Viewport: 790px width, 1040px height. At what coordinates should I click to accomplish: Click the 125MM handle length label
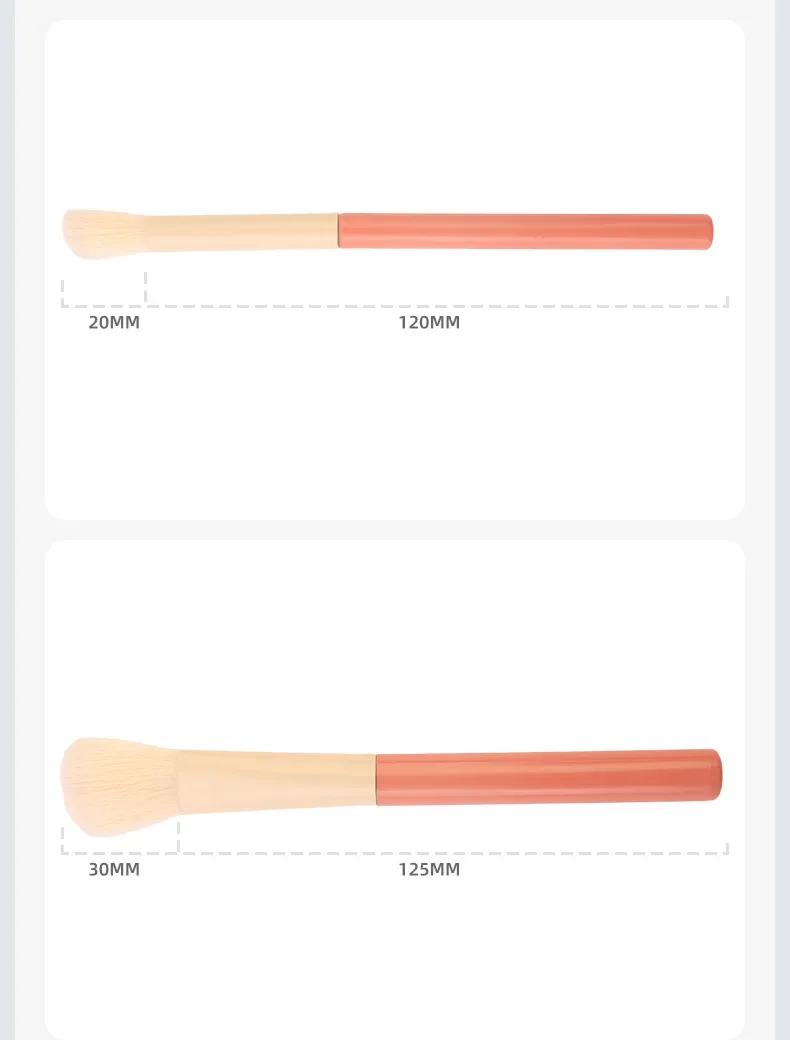429,870
